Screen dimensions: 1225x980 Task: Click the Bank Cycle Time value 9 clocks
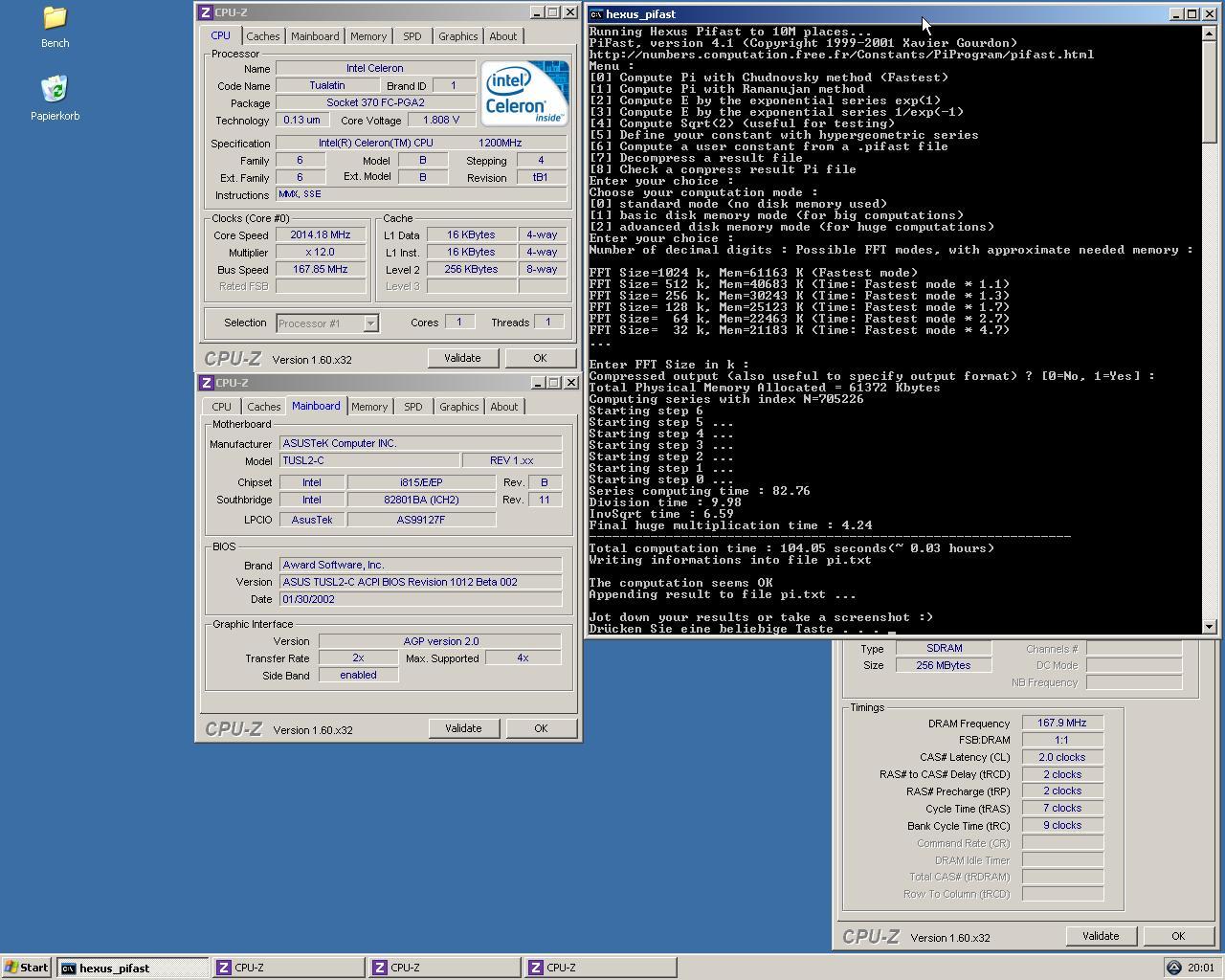[1062, 825]
